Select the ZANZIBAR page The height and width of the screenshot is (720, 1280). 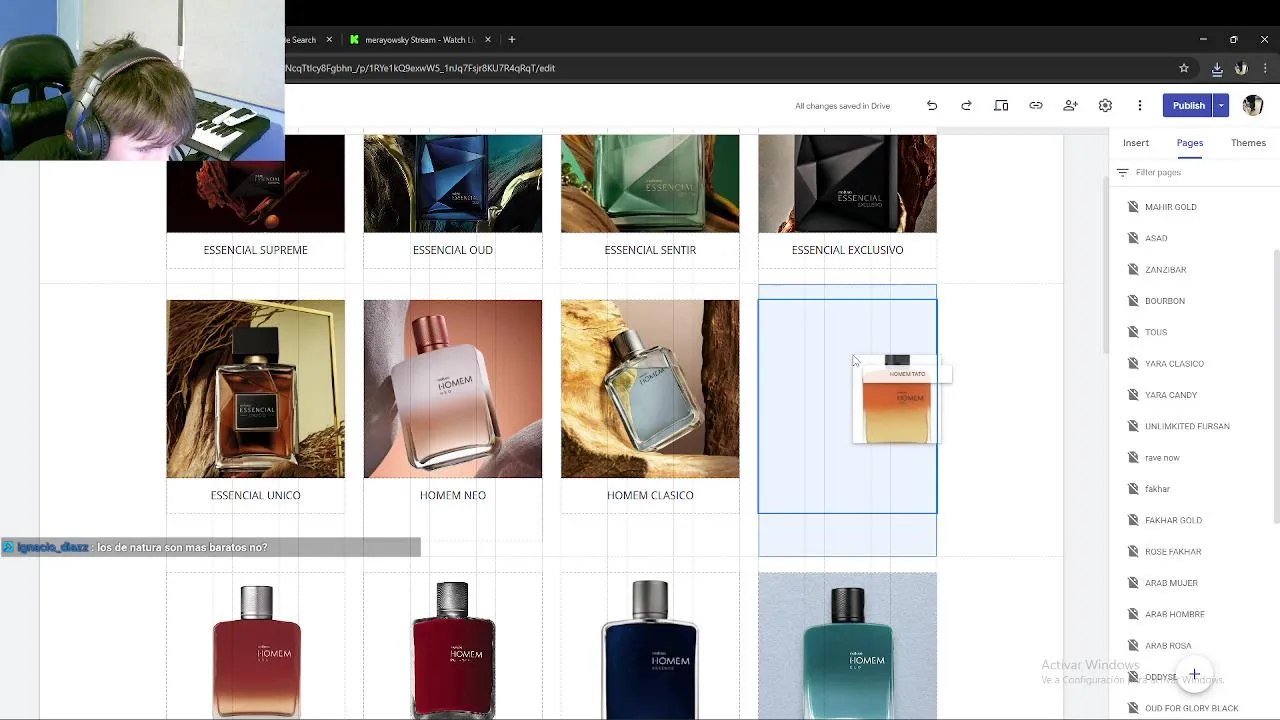pyautogui.click(x=1165, y=270)
